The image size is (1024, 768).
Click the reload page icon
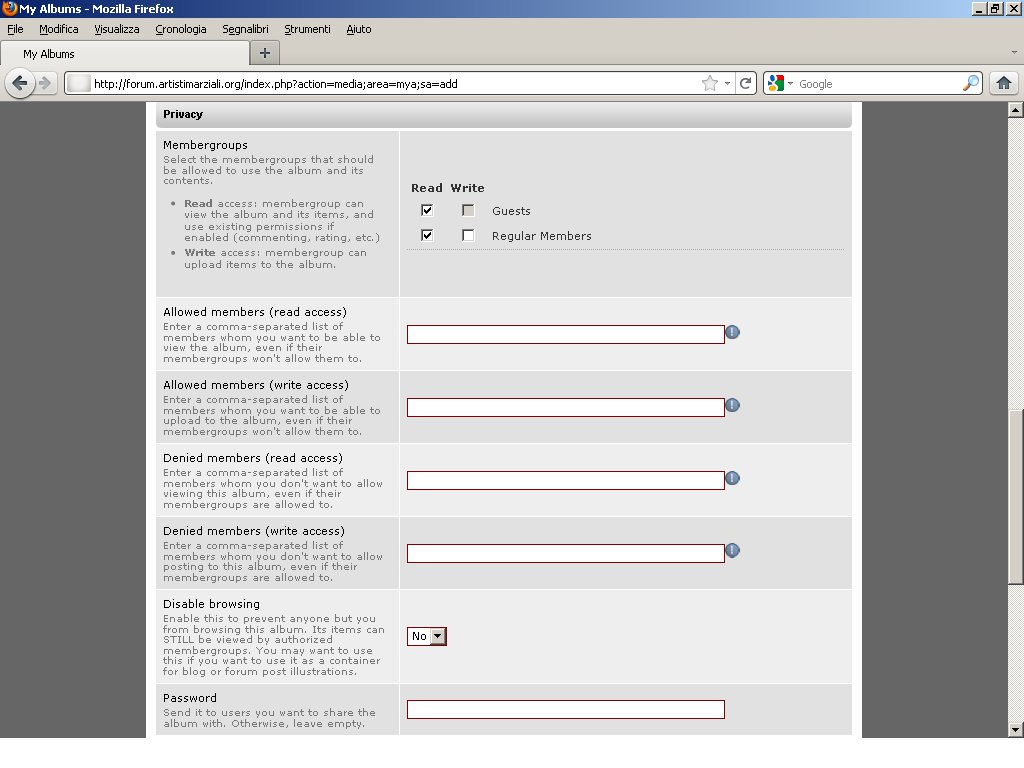[x=745, y=84]
